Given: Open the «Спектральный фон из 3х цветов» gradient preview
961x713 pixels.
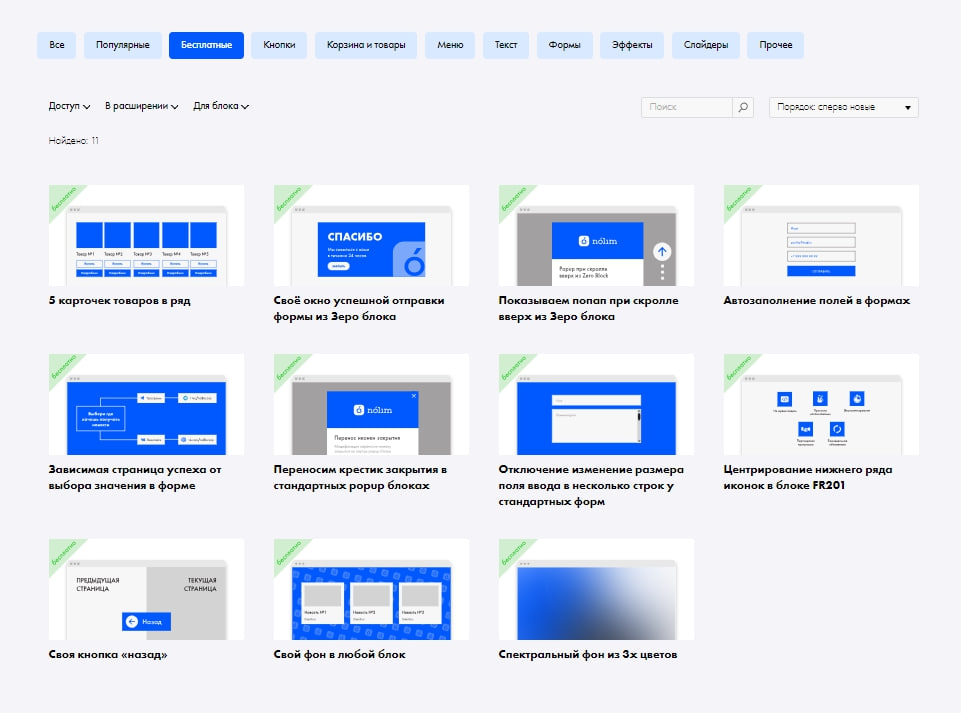Looking at the screenshot, I should (596, 590).
